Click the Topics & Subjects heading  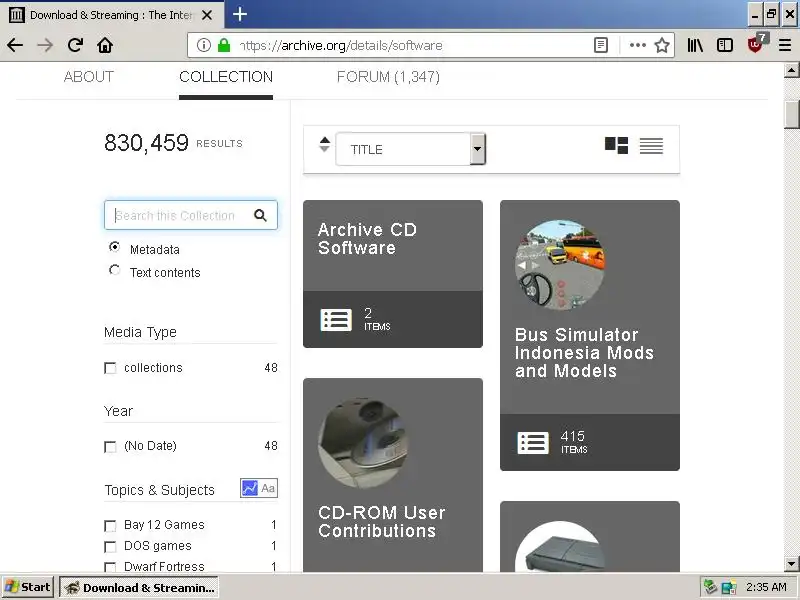[x=160, y=490]
